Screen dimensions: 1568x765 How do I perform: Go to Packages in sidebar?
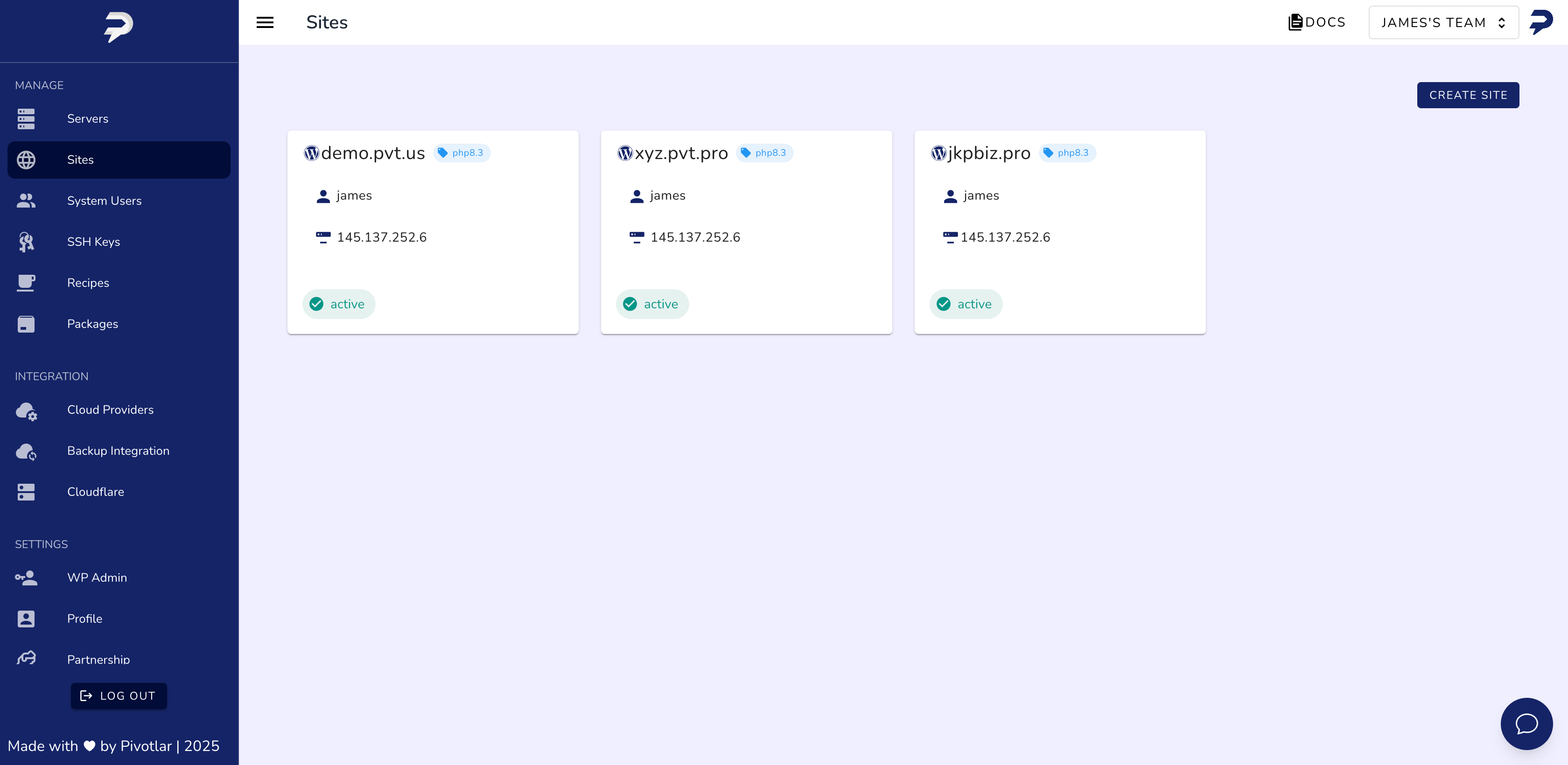coord(92,324)
